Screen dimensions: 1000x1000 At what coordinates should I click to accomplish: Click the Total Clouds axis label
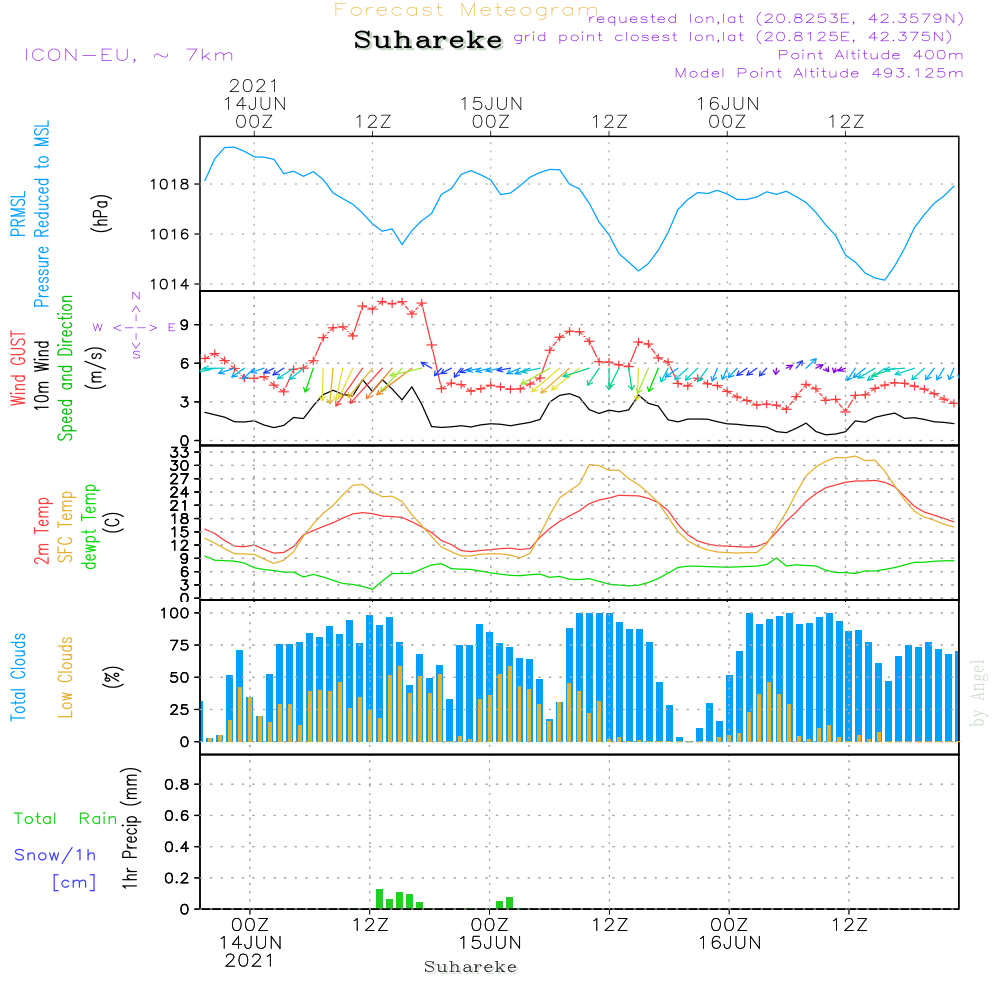(x=18, y=677)
